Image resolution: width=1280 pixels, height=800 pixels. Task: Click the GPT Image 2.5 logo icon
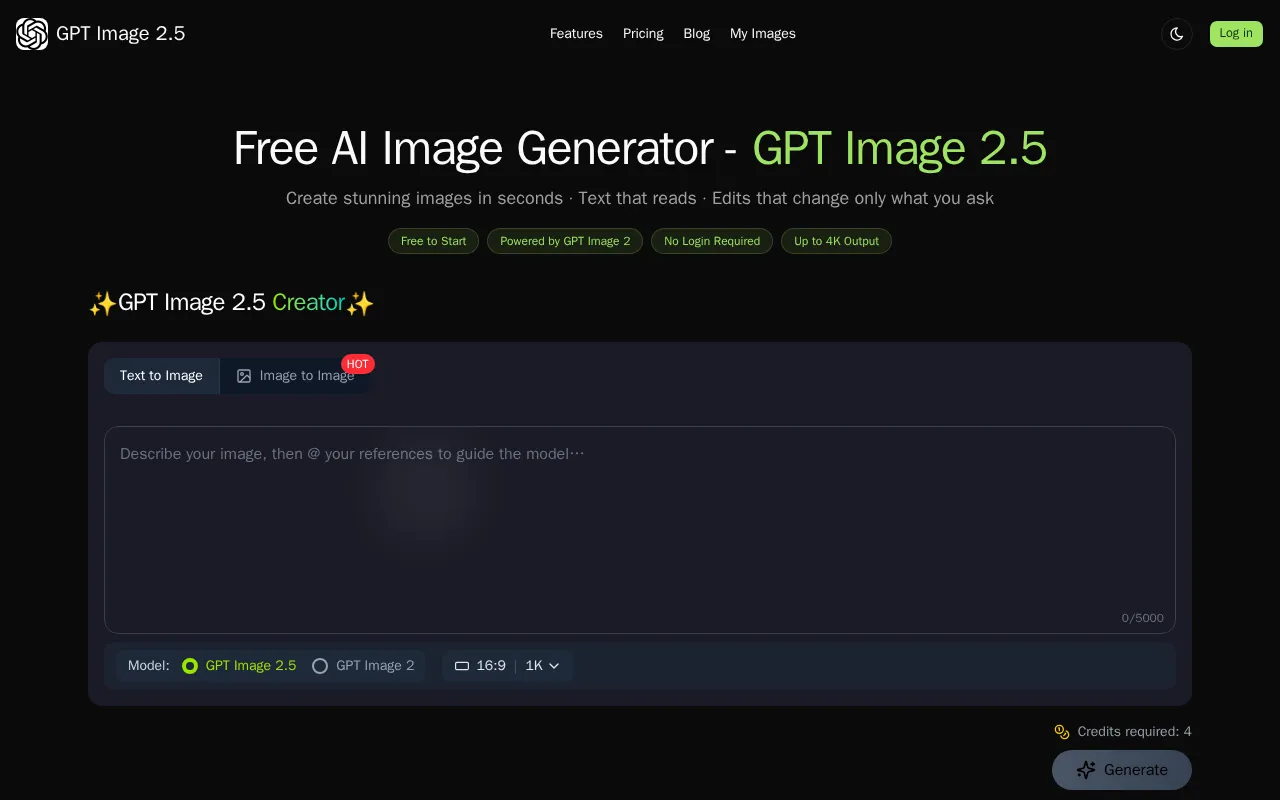click(x=32, y=34)
